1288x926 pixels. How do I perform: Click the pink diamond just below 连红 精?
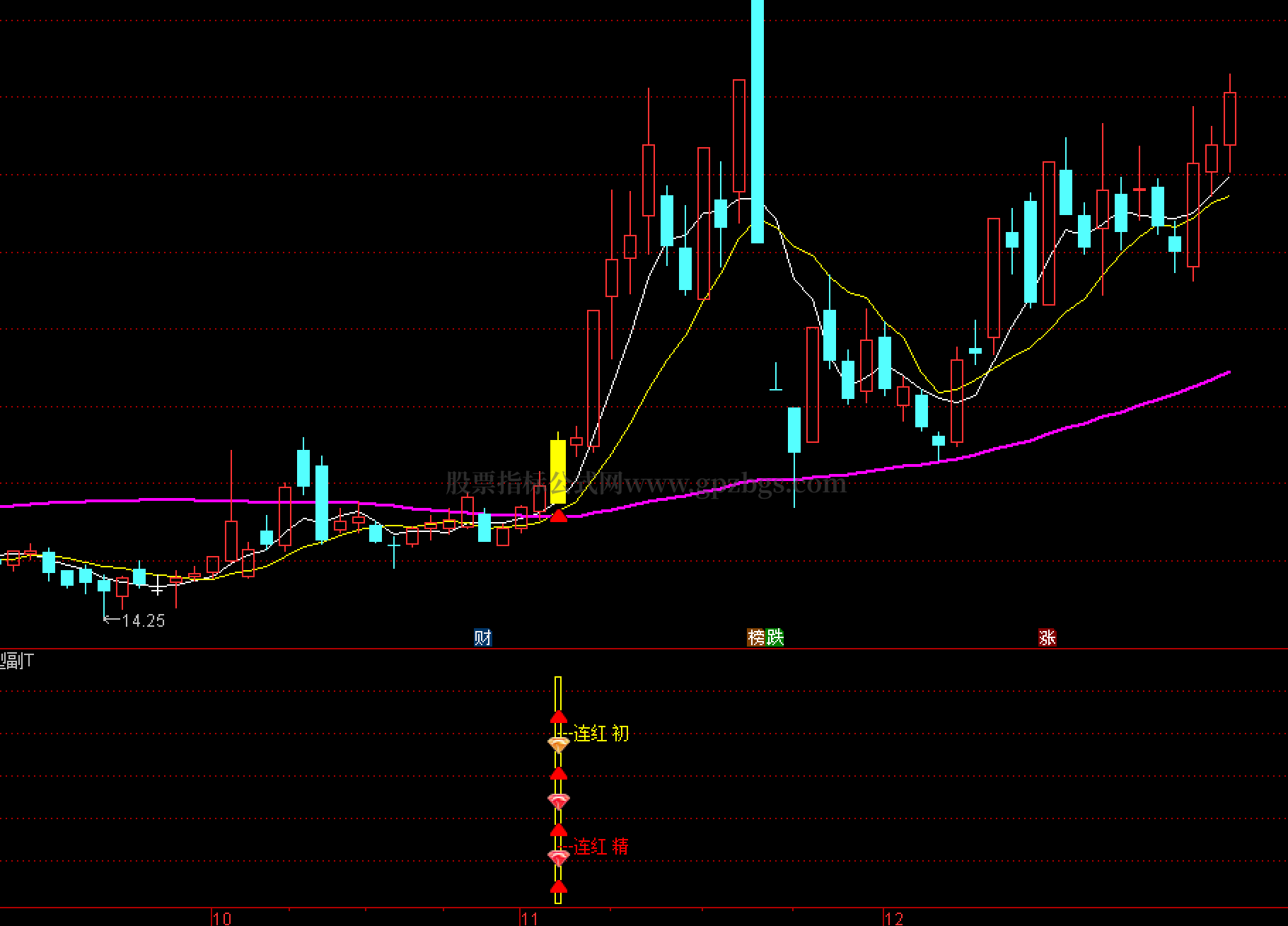(558, 857)
